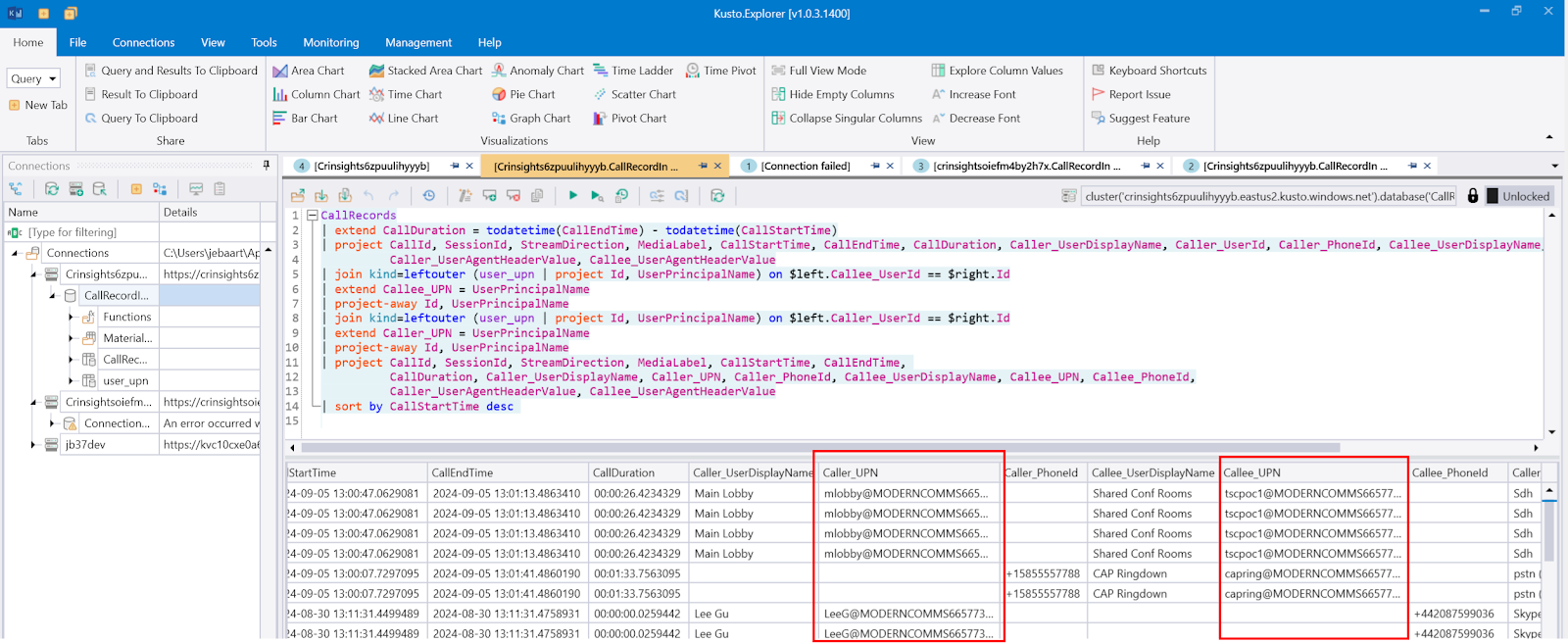The width and height of the screenshot is (1568, 643).
Task: Pin the crinsightsoiefm4by2h7x.CallRecordIn tab
Action: (1146, 166)
